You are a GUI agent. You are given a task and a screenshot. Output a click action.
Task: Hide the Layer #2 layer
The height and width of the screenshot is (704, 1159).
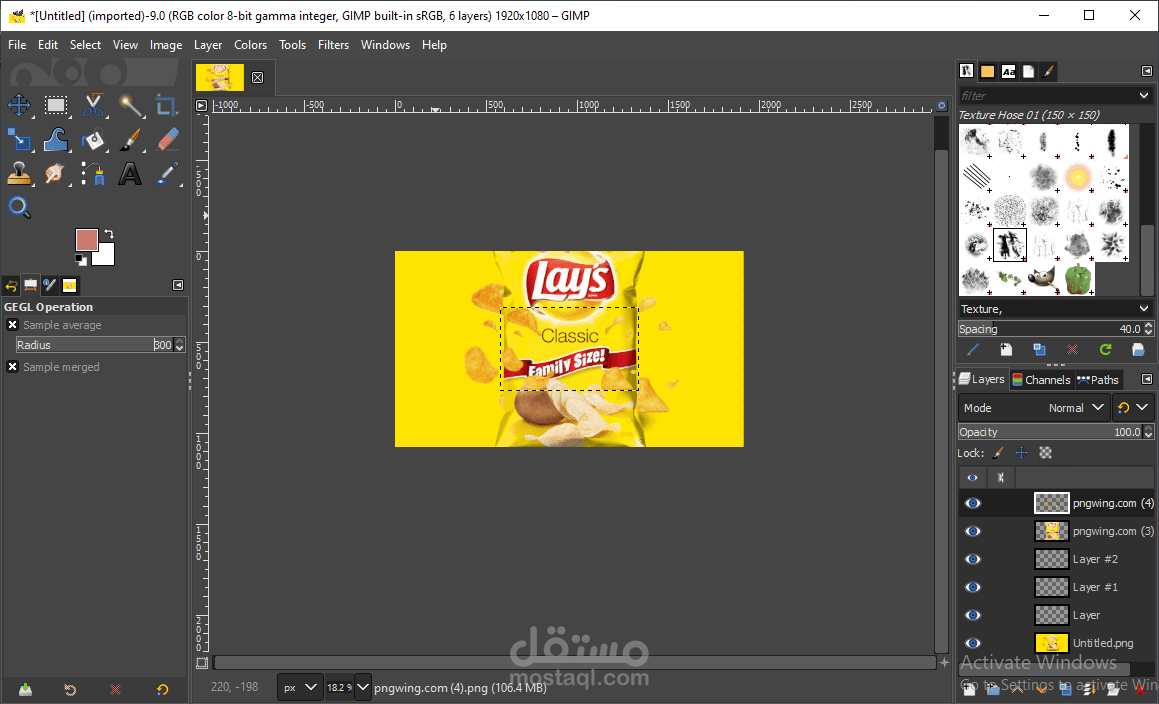(x=973, y=559)
